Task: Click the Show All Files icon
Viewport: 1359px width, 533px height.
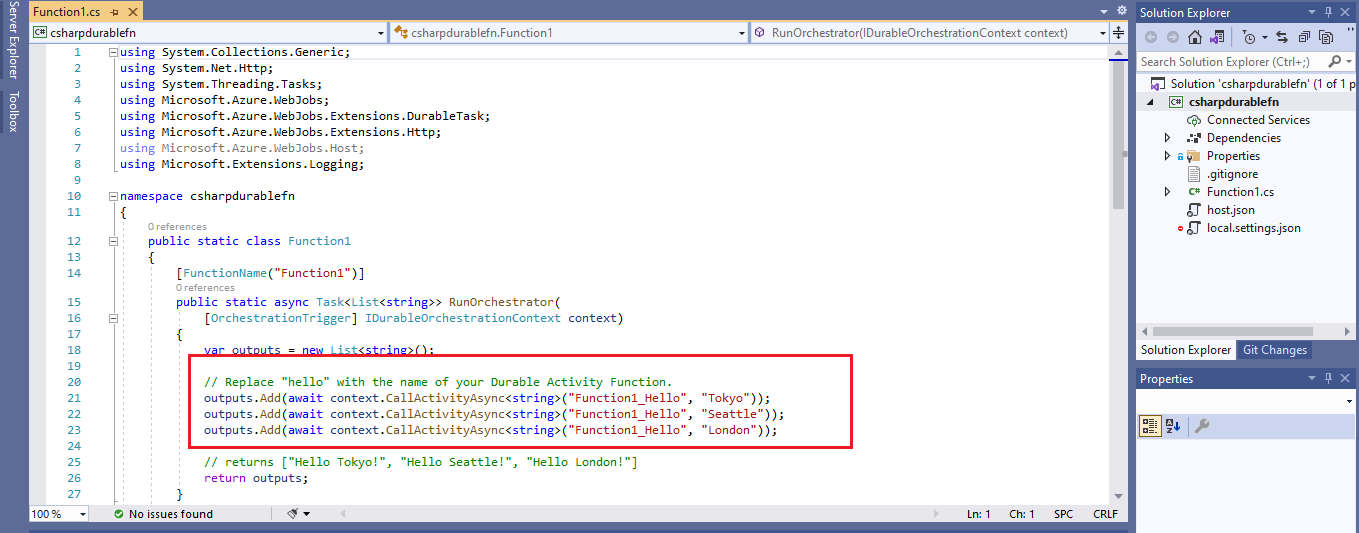Action: [1325, 37]
